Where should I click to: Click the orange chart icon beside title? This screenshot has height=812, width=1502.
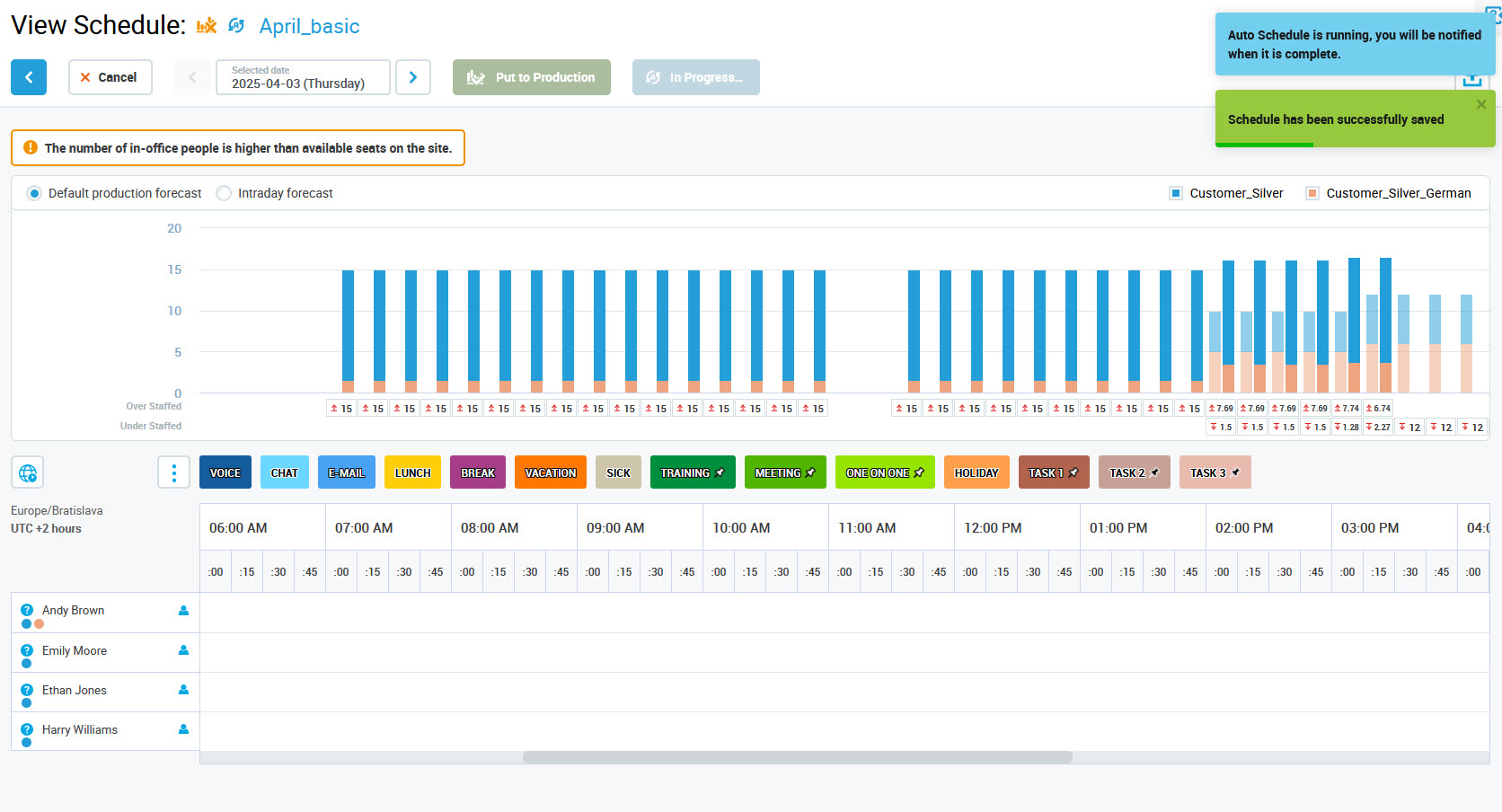coord(207,26)
